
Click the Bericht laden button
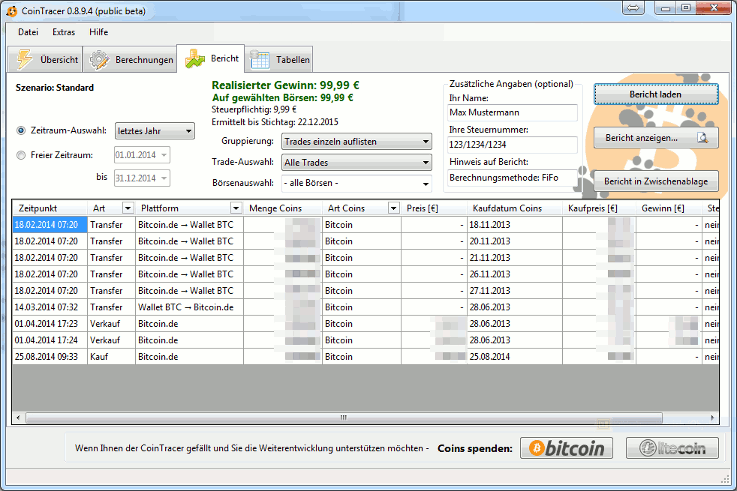coord(656,94)
